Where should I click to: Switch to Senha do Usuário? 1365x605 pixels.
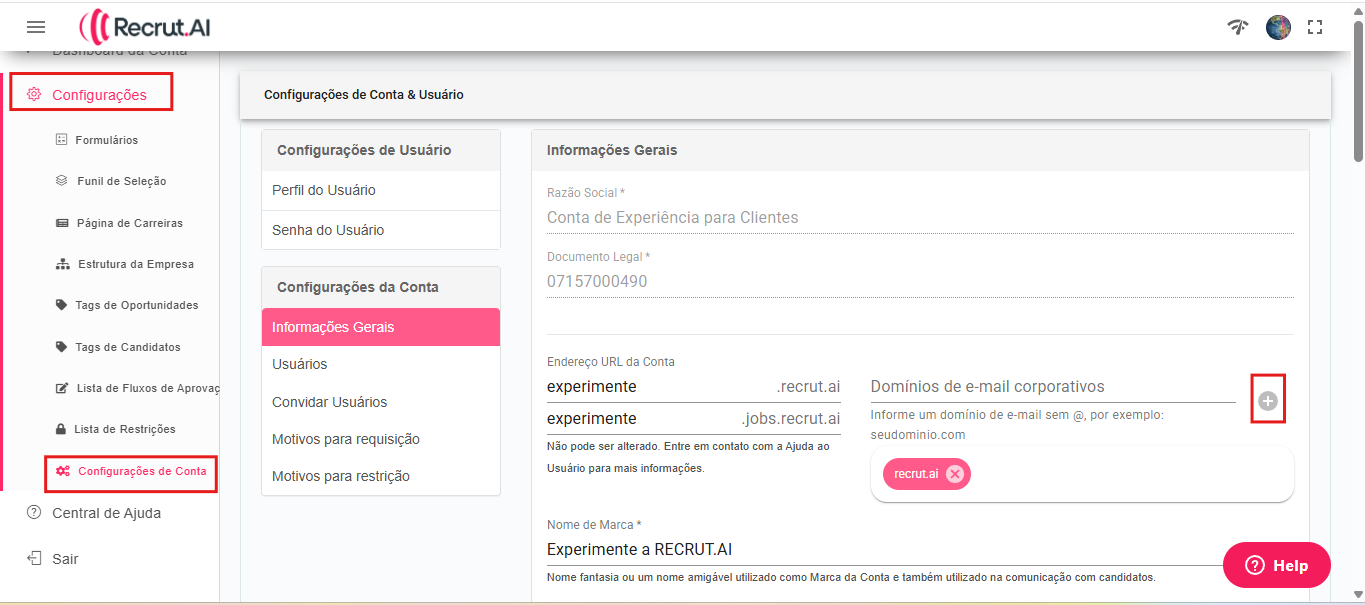pos(328,230)
